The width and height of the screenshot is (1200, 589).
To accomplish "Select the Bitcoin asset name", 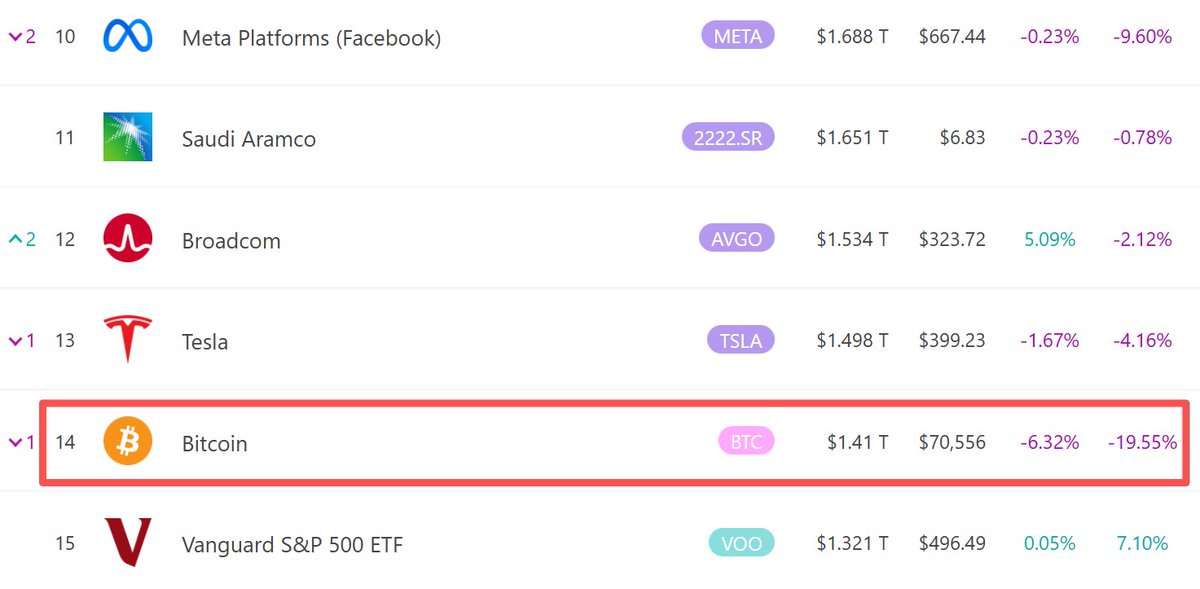I will (214, 443).
